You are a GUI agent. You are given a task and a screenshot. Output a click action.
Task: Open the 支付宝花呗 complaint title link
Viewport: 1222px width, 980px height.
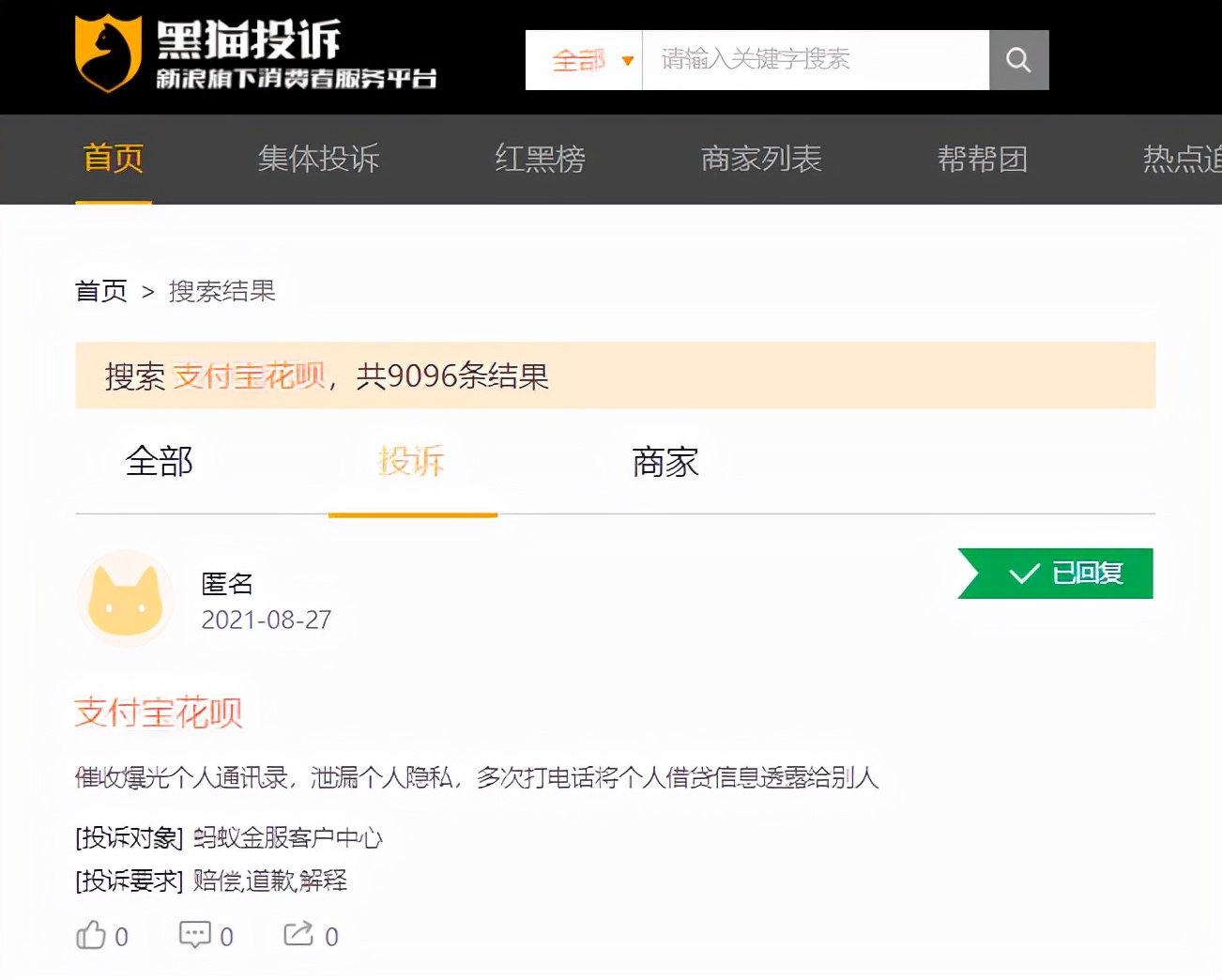(159, 713)
